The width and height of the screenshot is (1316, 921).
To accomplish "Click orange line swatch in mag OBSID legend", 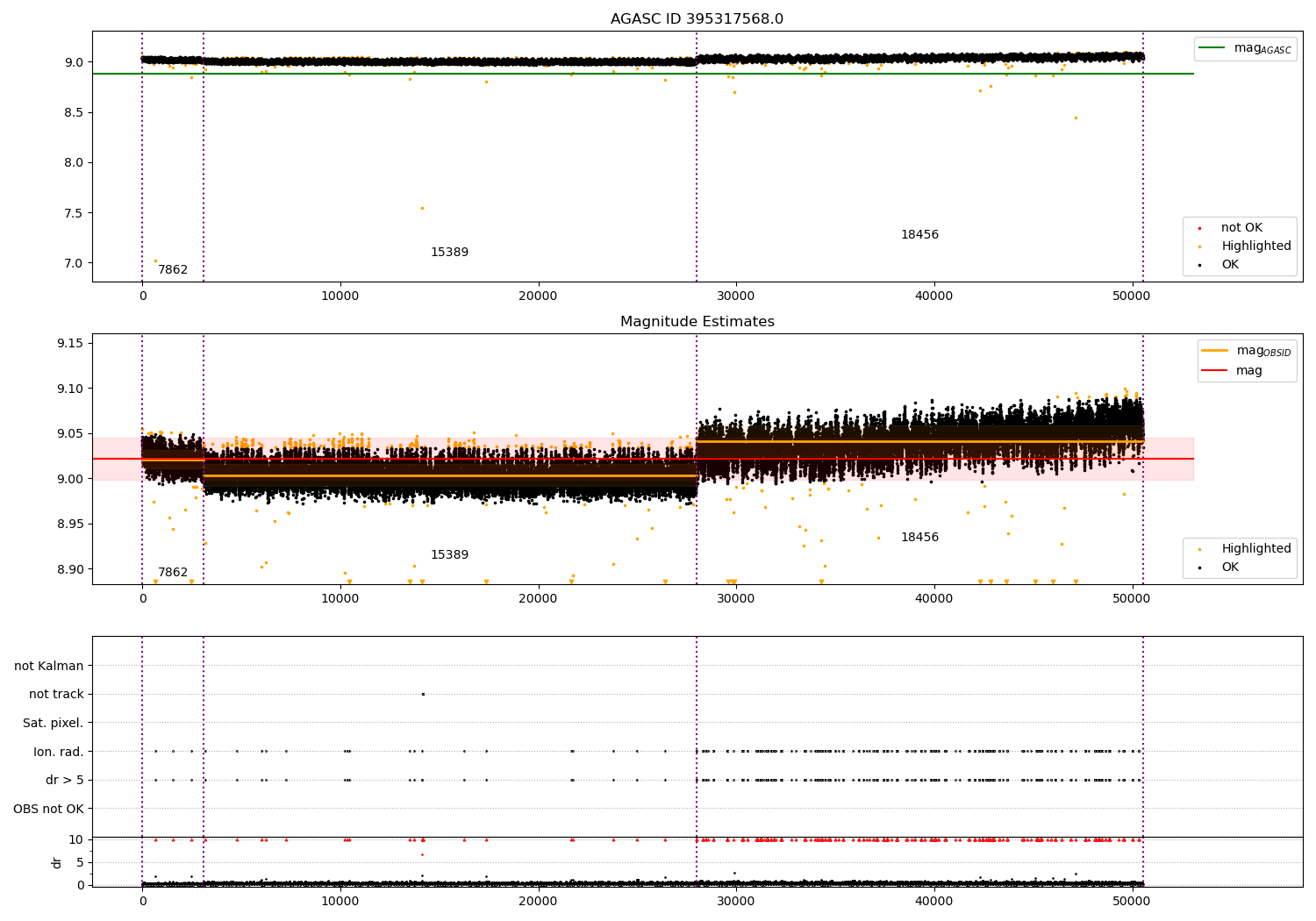I will tap(1215, 351).
